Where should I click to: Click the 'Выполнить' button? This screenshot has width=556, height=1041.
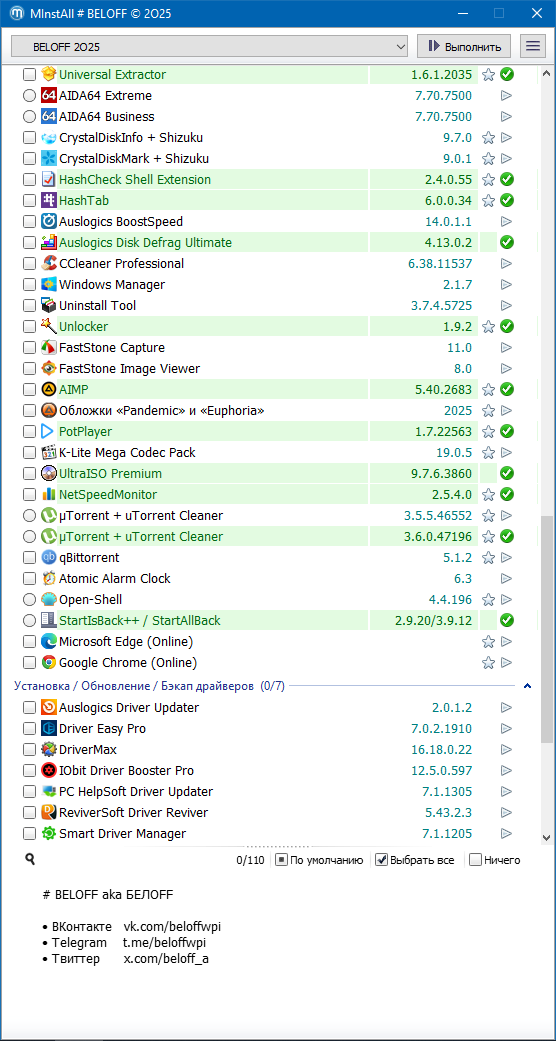pos(464,46)
